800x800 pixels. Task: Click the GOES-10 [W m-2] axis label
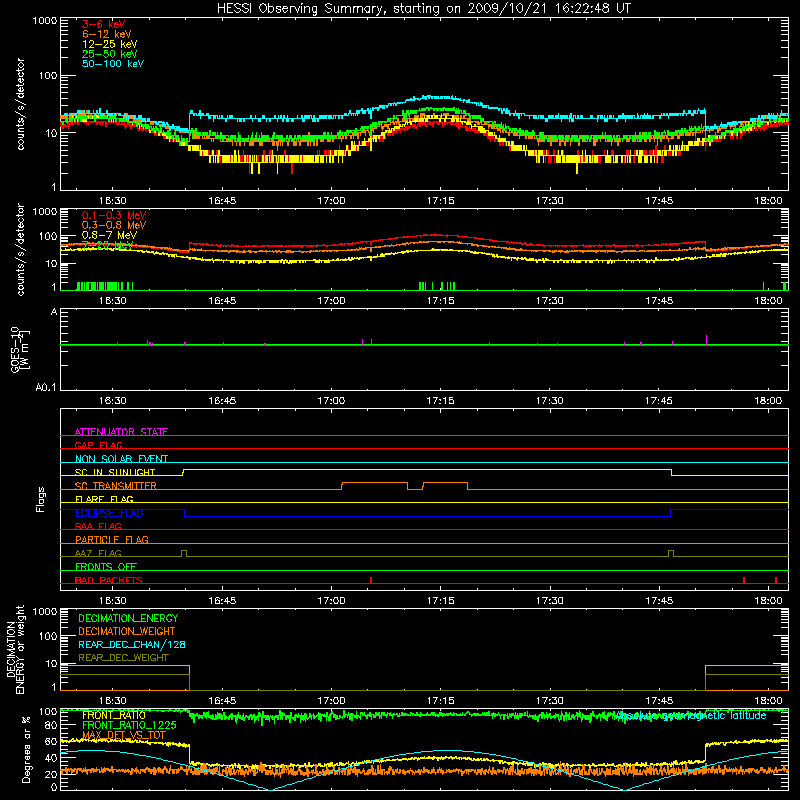(20, 349)
